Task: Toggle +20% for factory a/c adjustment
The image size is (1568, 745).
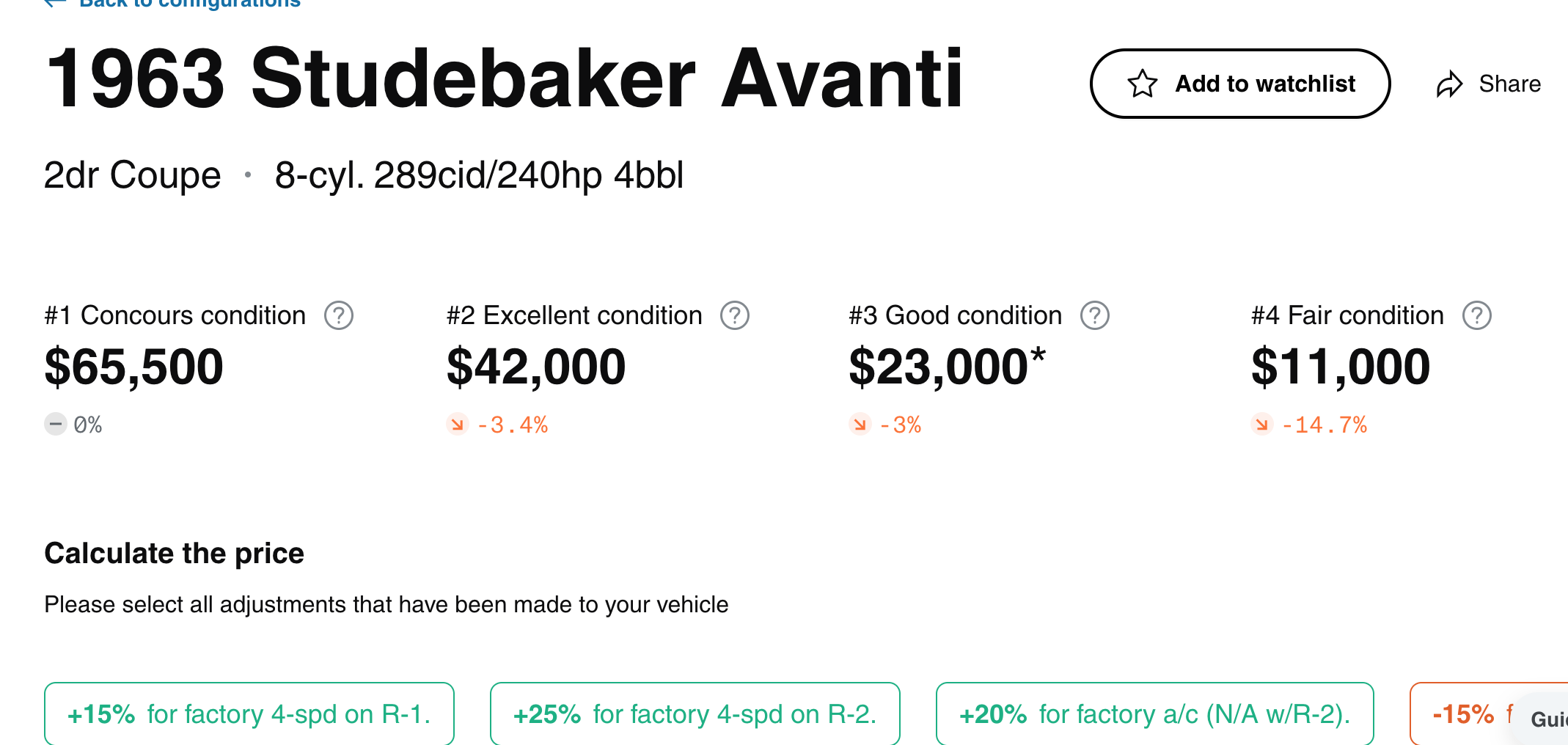Action: pos(1154,713)
